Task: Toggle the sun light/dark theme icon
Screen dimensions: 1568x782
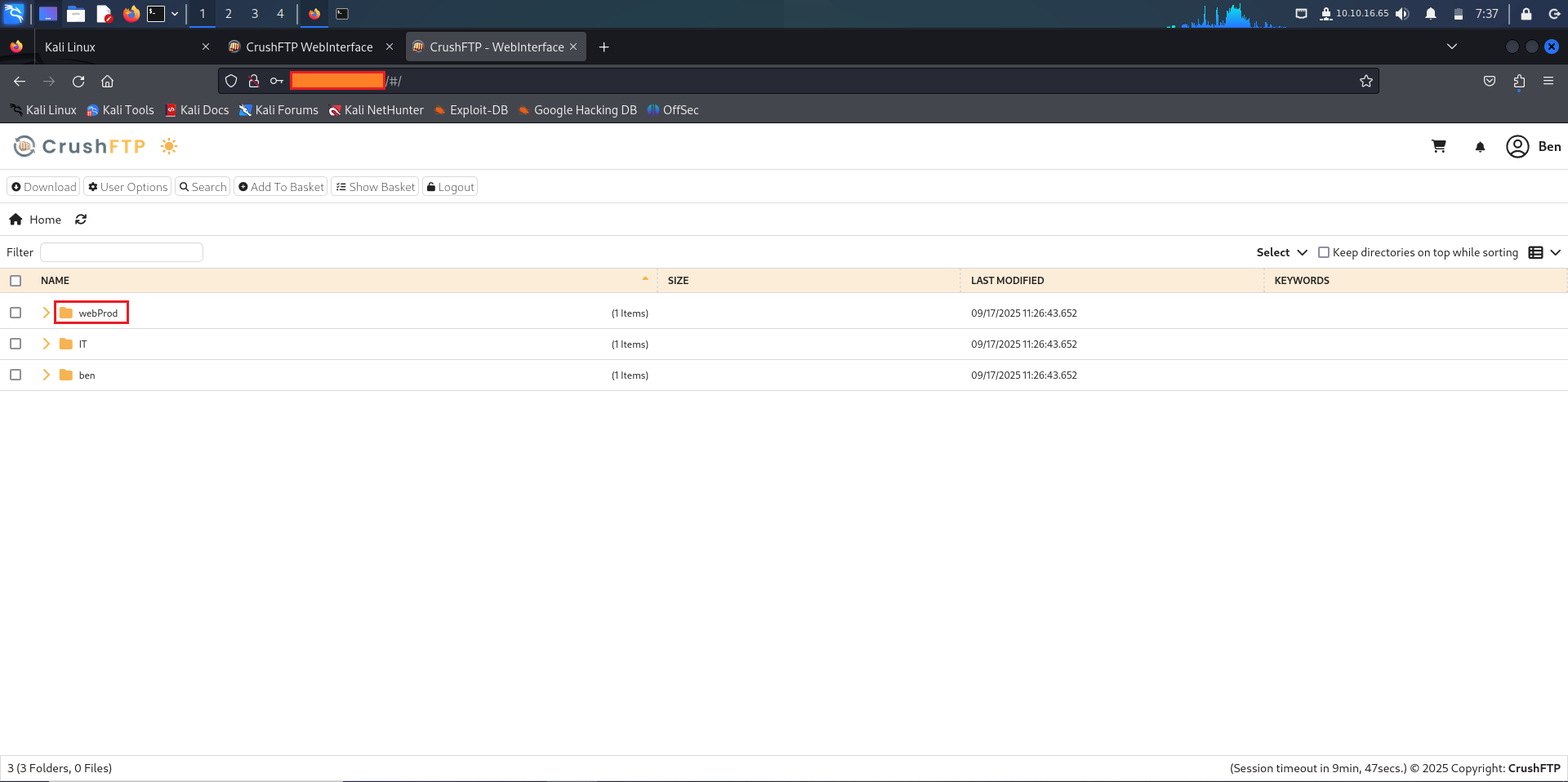Action: click(169, 146)
